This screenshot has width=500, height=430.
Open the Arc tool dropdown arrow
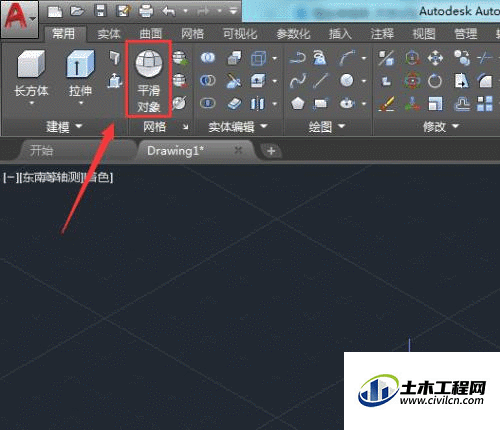click(x=364, y=58)
